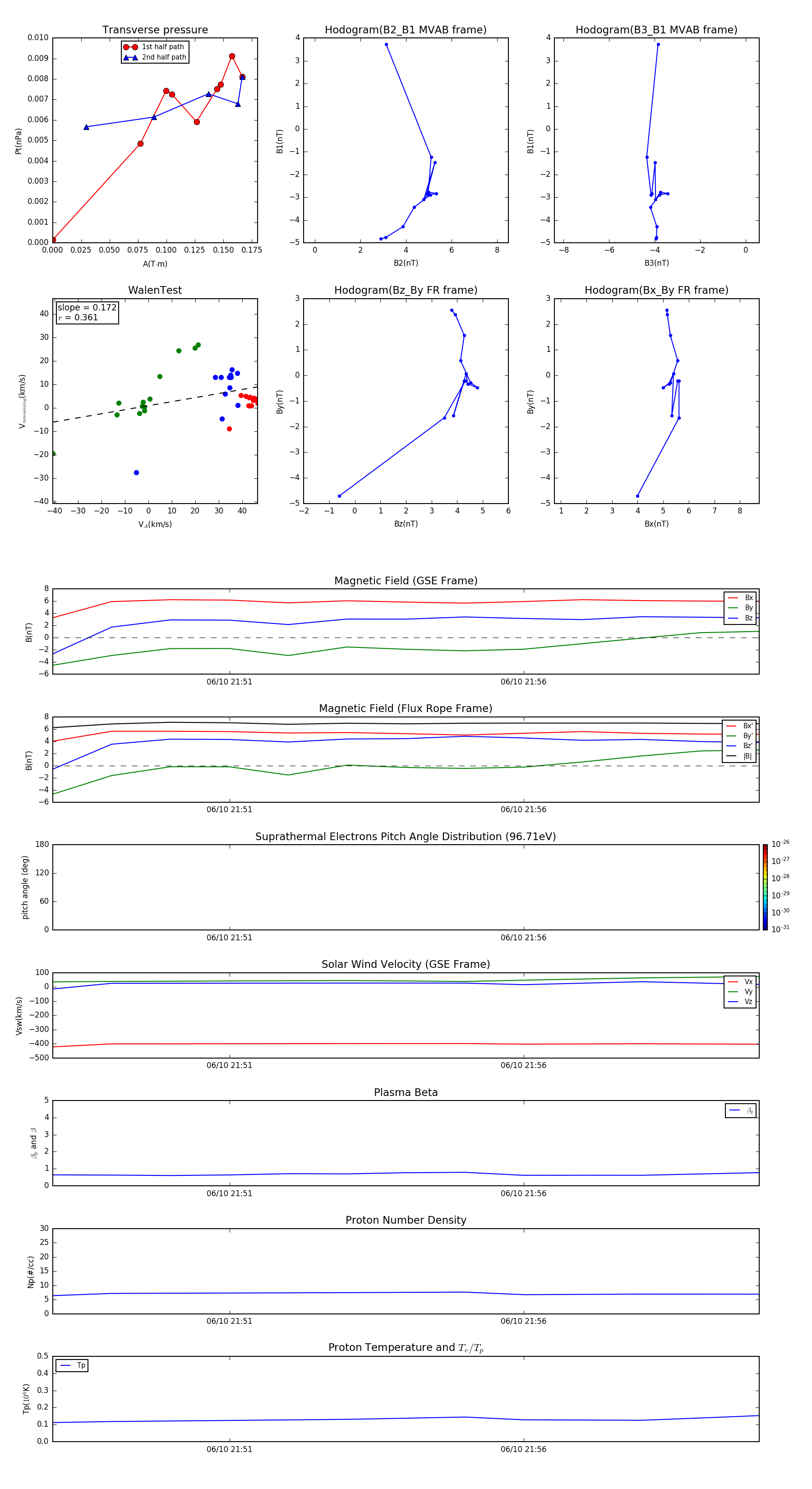This screenshot has height=1489, width=812.
Task: Click '06/10 21:51' tick under Proton Temperature panel
Action: (230, 1449)
